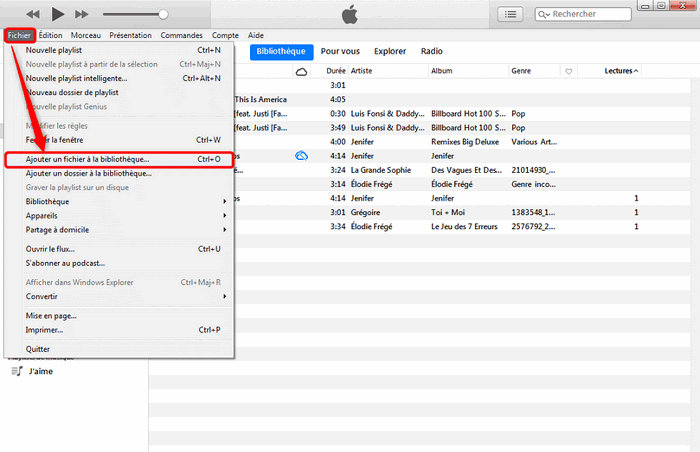Switch to the Pour vous tab
Image resolution: width=700 pixels, height=452 pixels.
pyautogui.click(x=340, y=51)
